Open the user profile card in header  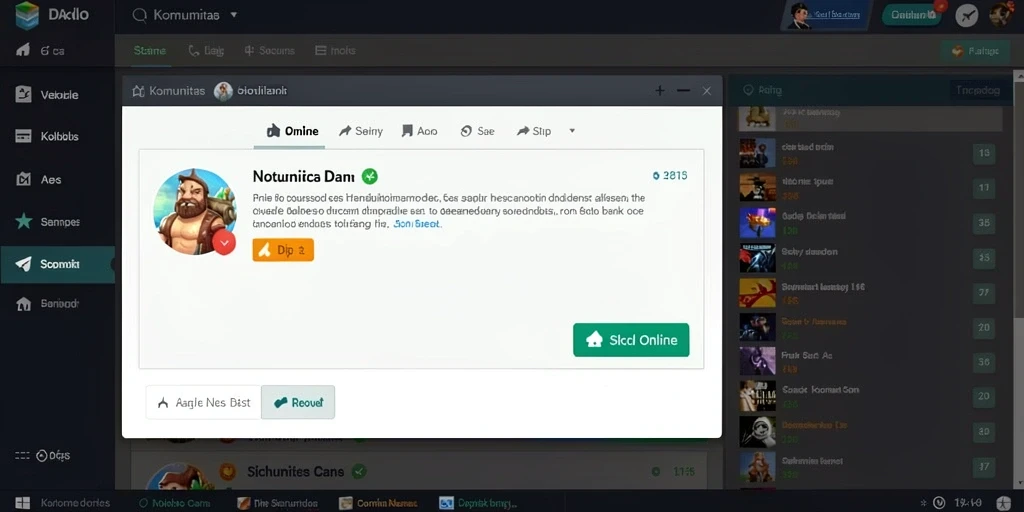[x=825, y=16]
